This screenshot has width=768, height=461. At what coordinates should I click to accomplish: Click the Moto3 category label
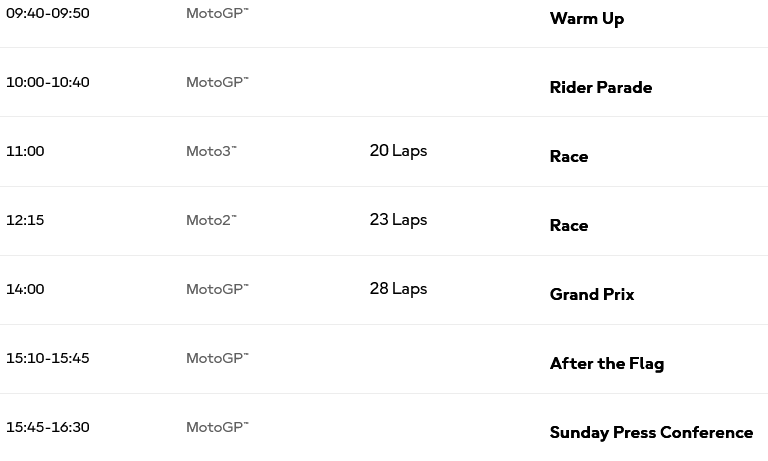tap(211, 151)
